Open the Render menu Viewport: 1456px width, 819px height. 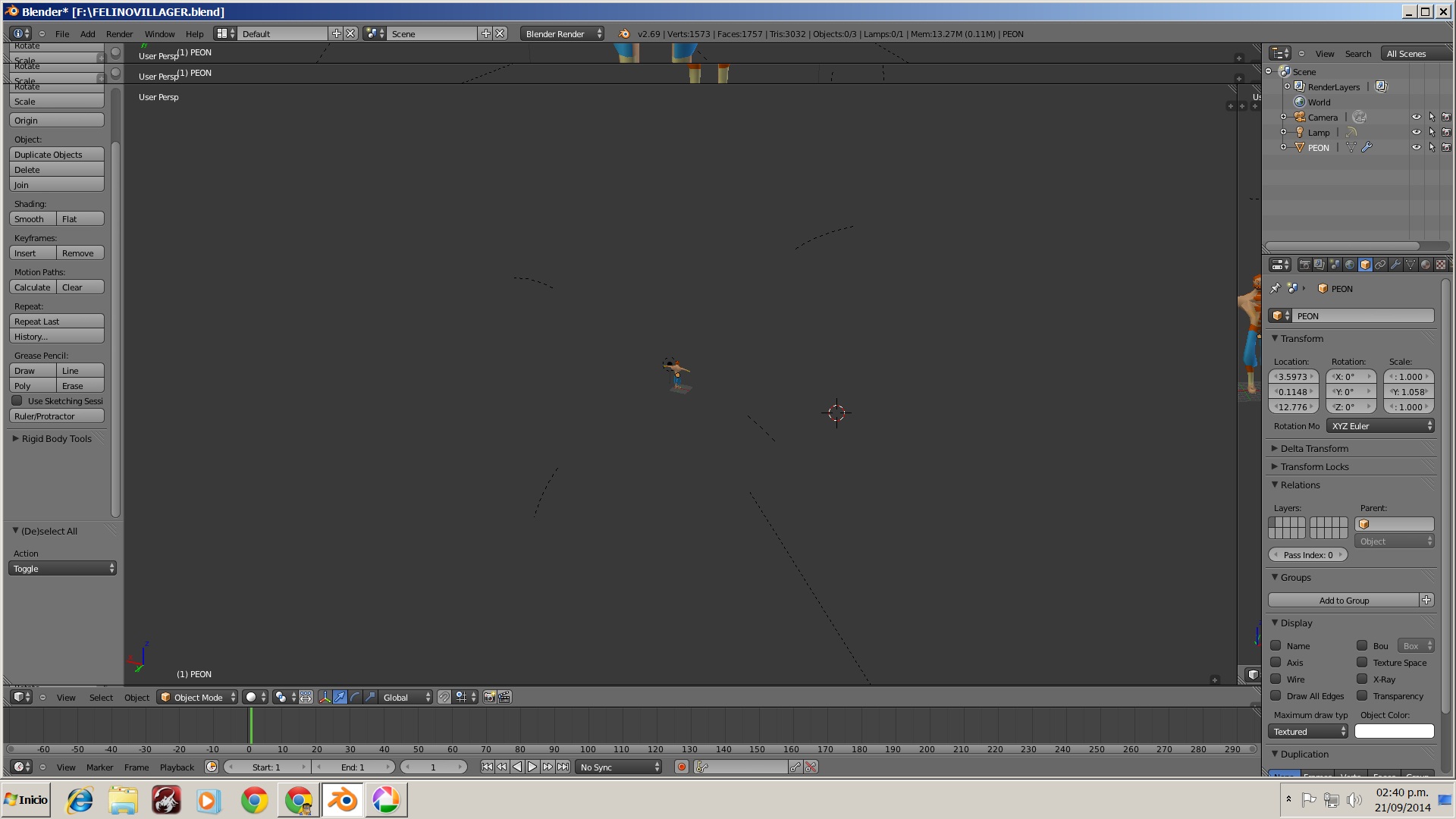pyautogui.click(x=119, y=33)
